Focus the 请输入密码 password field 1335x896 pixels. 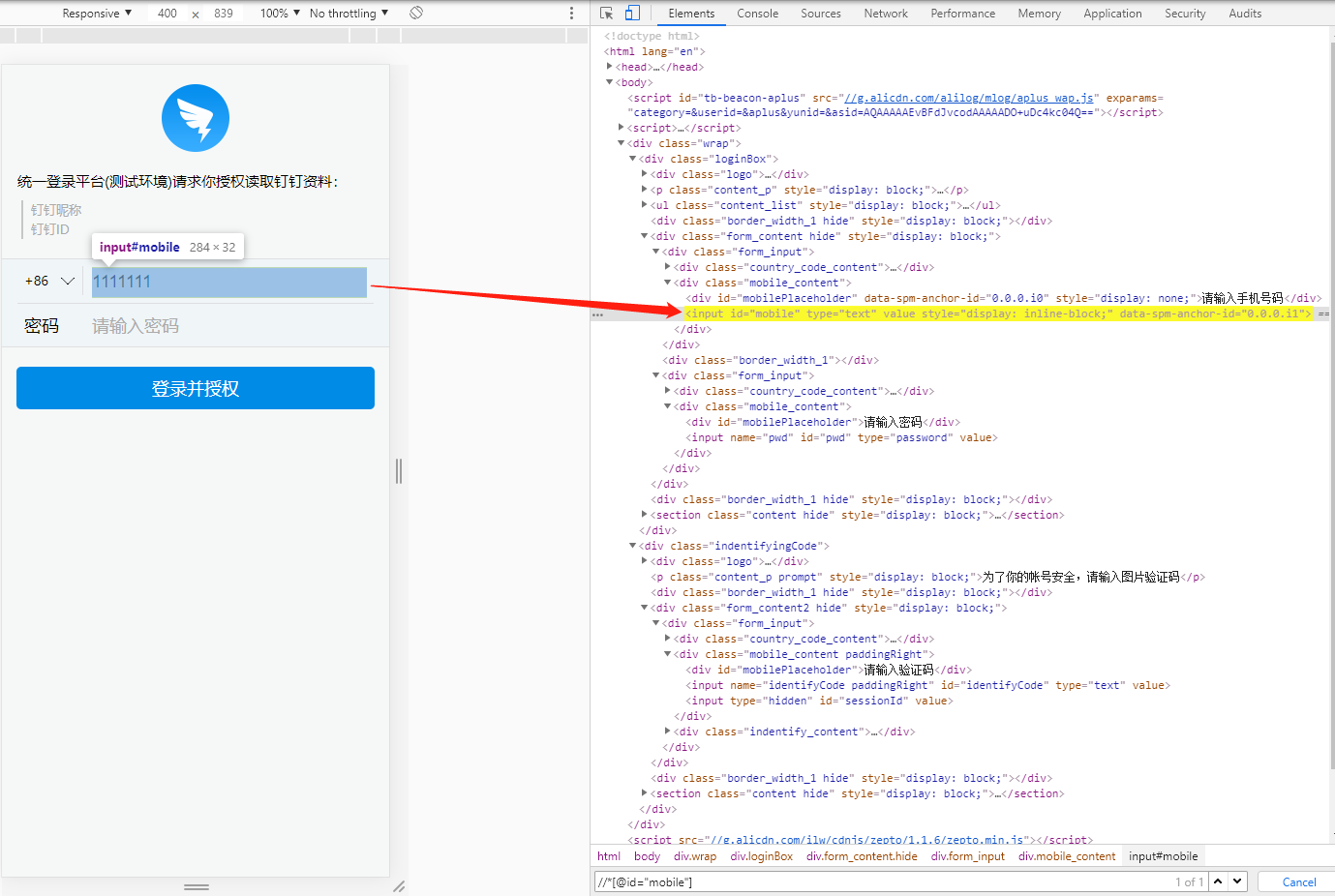(x=229, y=326)
